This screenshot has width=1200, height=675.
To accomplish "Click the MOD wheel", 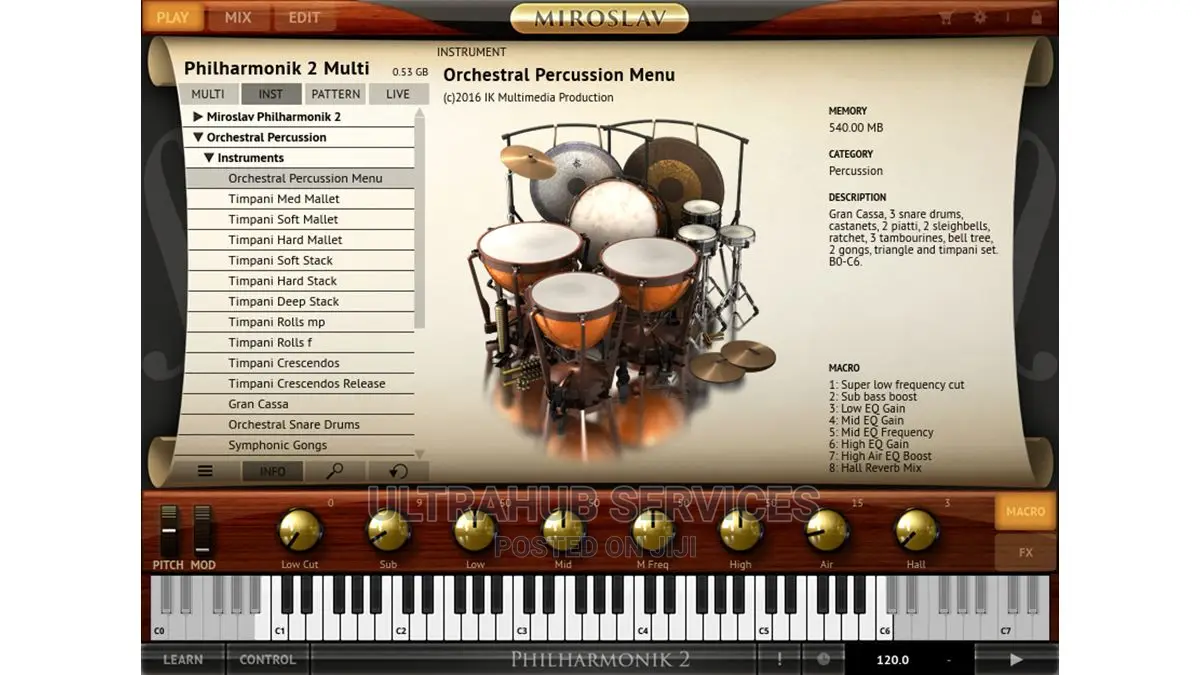I will tap(203, 531).
